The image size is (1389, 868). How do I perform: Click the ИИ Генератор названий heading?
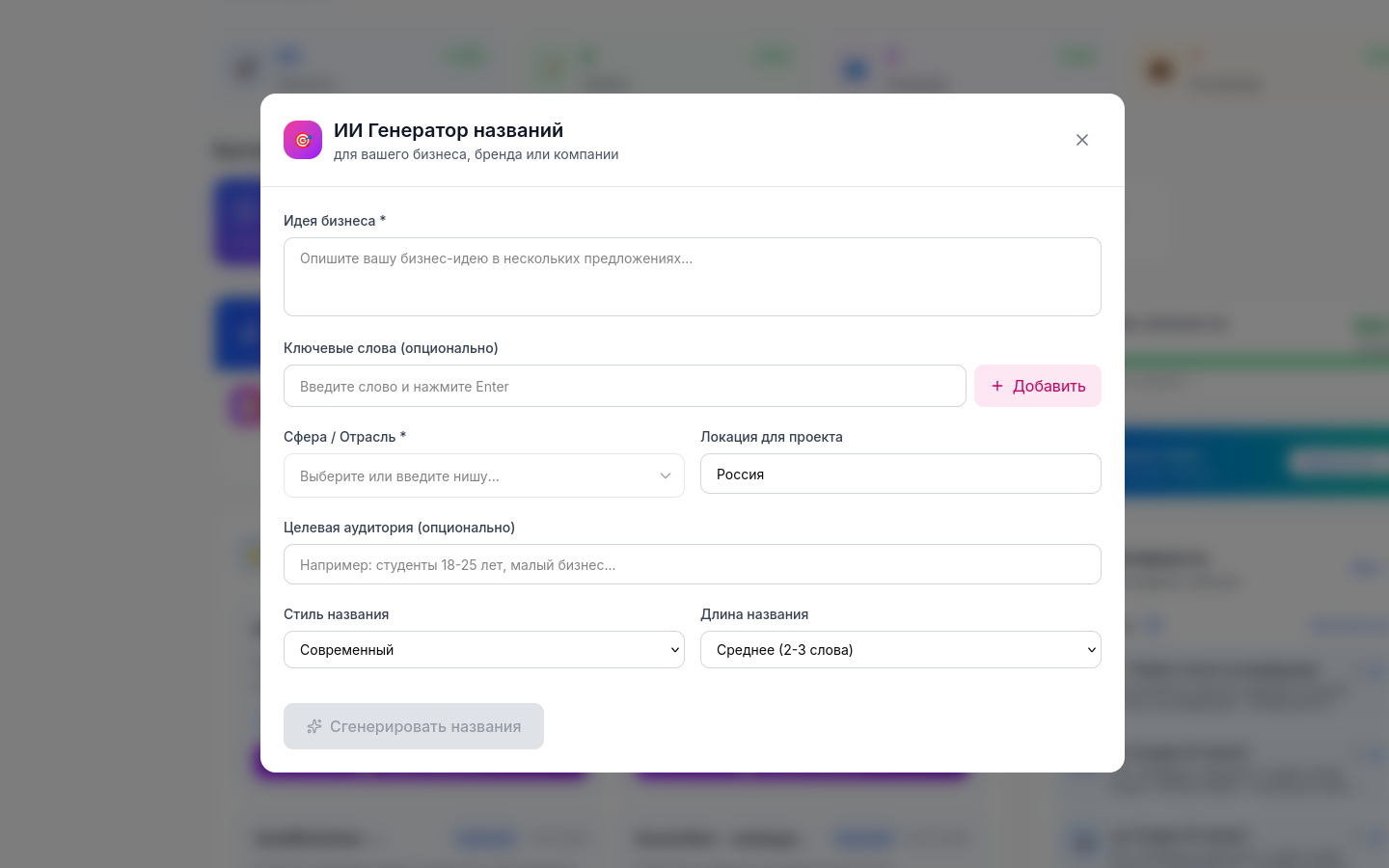tap(449, 130)
